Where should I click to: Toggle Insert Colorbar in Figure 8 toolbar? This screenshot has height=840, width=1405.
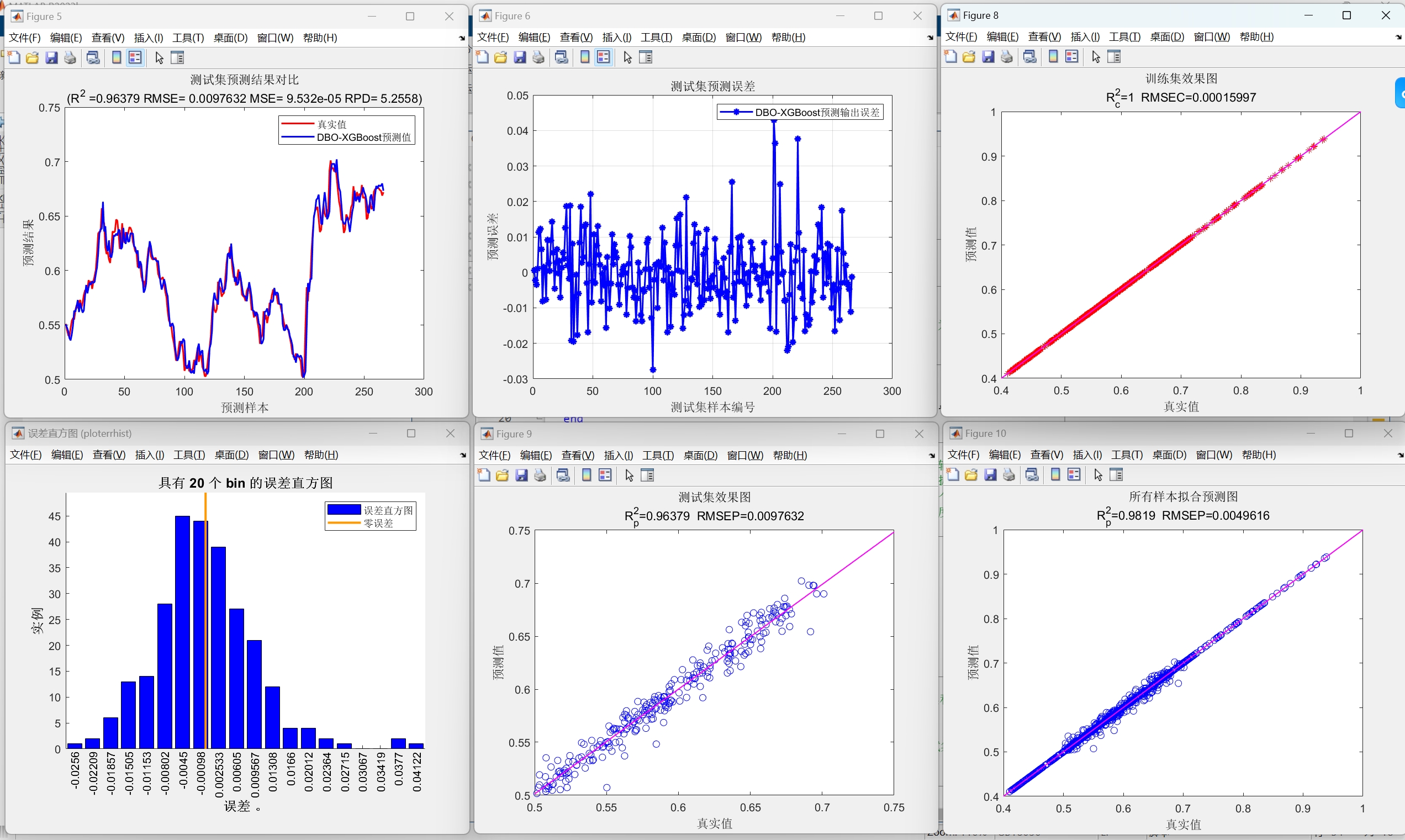point(1053,56)
